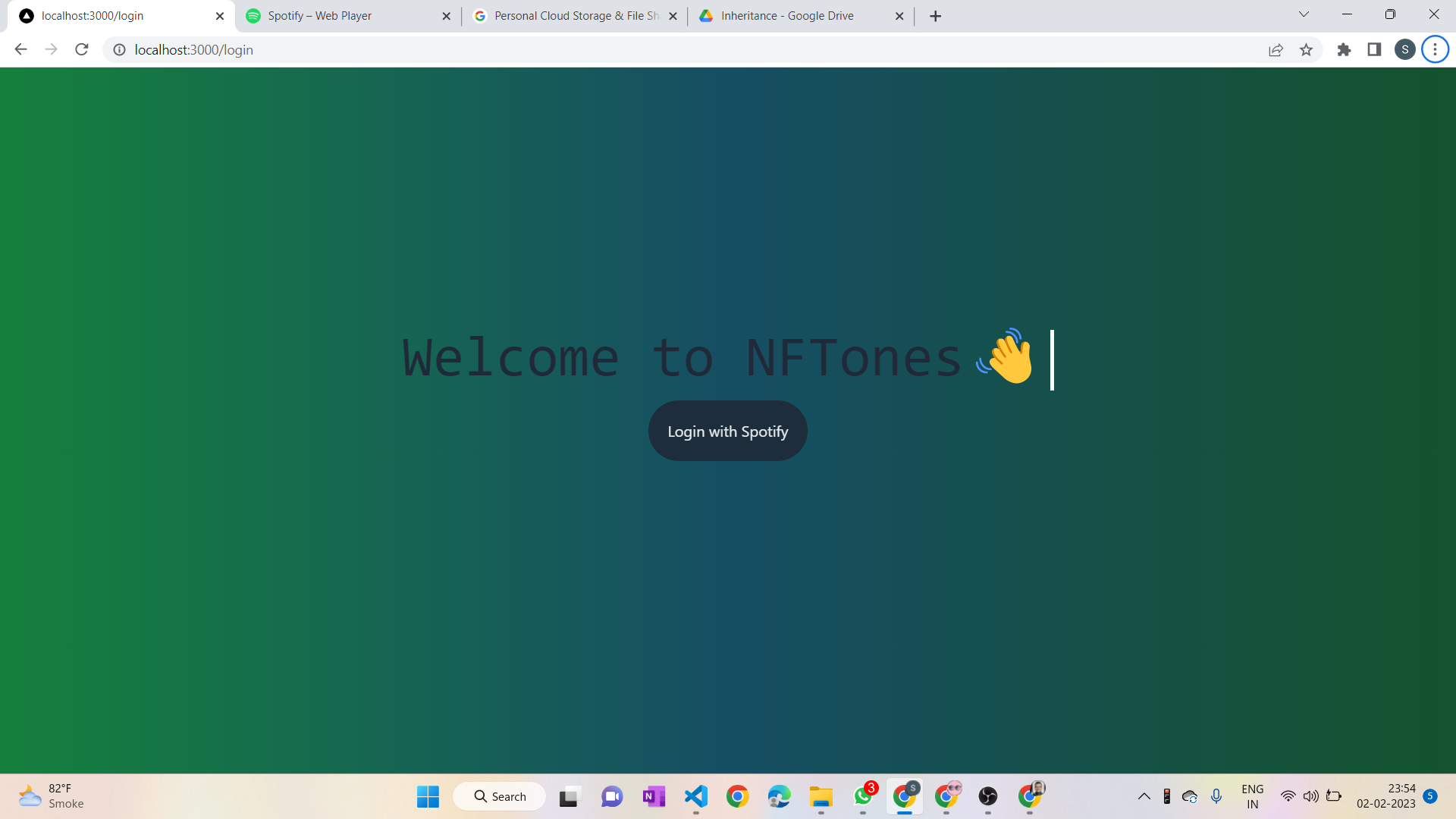This screenshot has width=1456, height=819.
Task: Open volume control in system tray
Action: click(x=1310, y=796)
